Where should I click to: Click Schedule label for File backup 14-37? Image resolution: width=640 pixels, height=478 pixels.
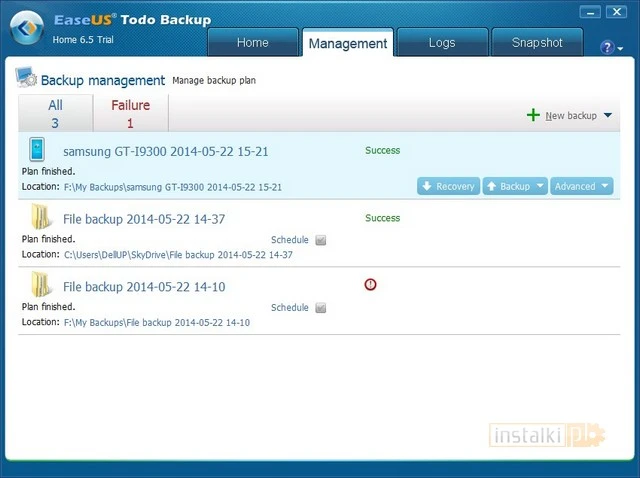pyautogui.click(x=290, y=240)
